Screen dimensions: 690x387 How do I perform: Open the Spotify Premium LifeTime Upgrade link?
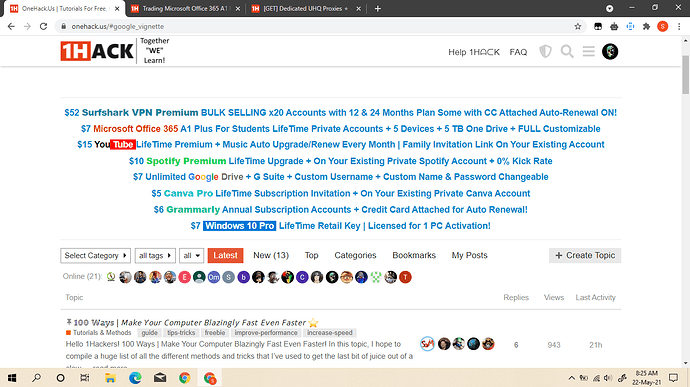341,161
